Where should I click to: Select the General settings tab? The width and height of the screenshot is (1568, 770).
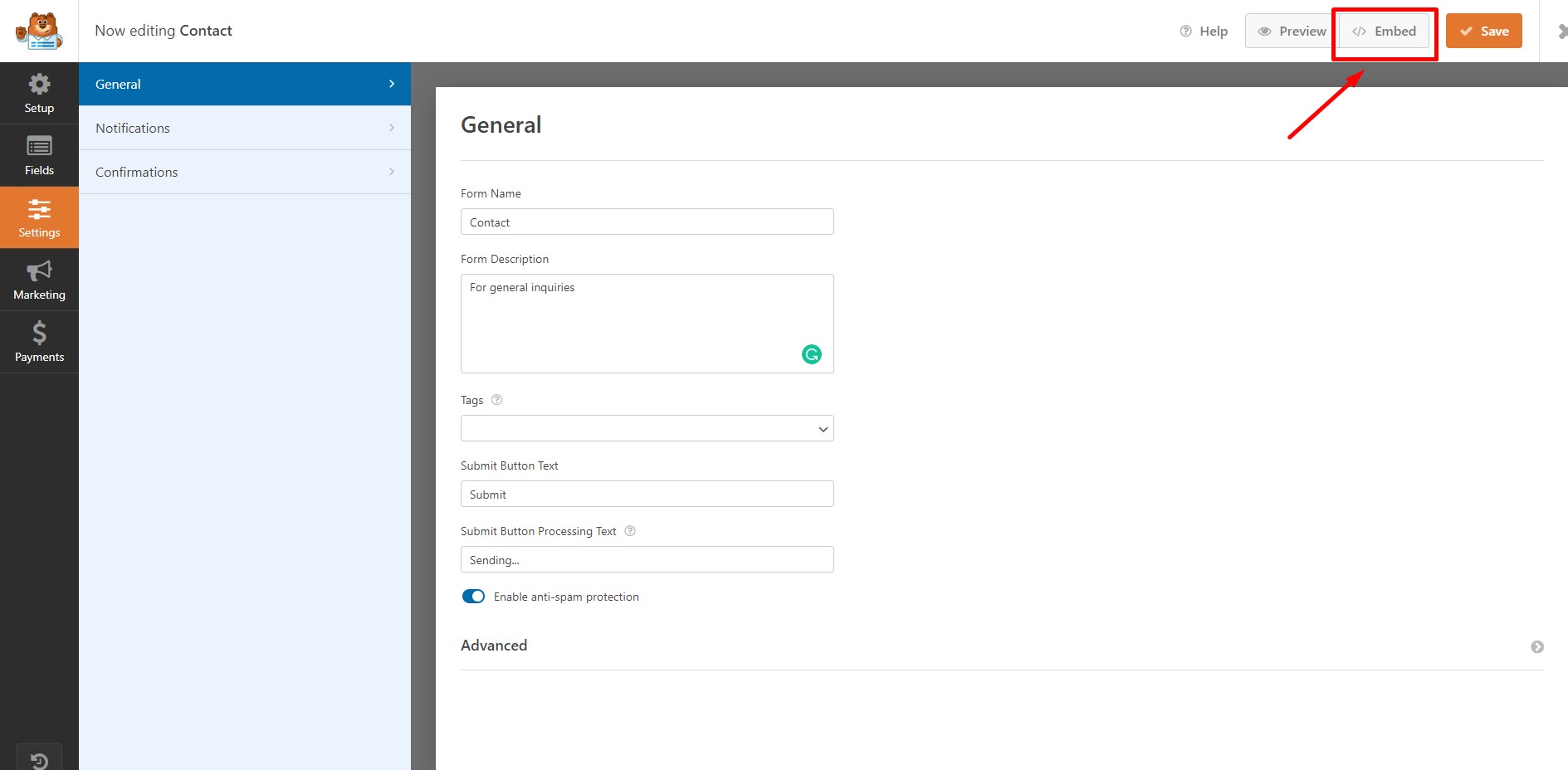pos(245,84)
